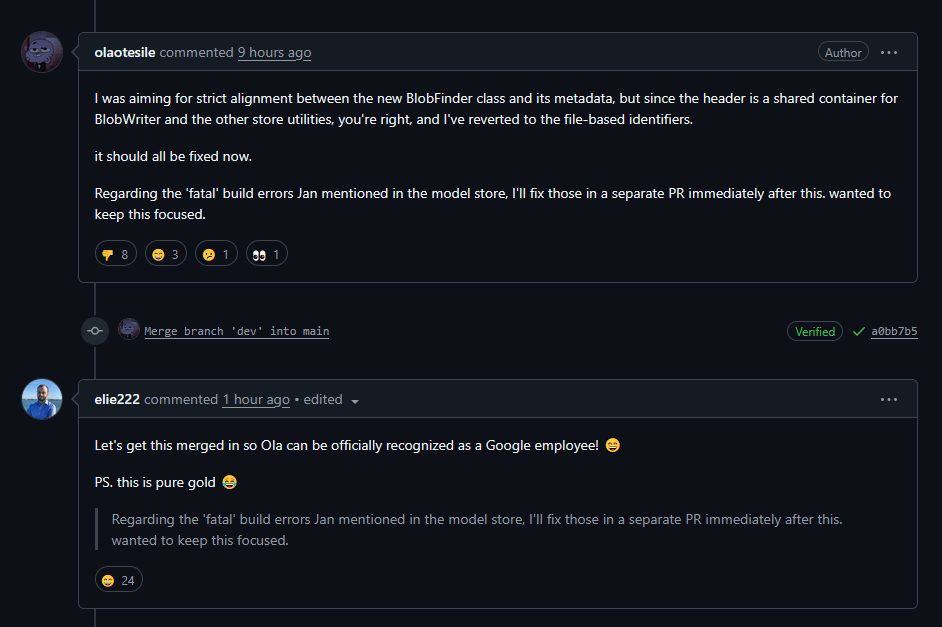Open options menu on olaotesile's comment
This screenshot has height=627, width=942.
[x=889, y=52]
